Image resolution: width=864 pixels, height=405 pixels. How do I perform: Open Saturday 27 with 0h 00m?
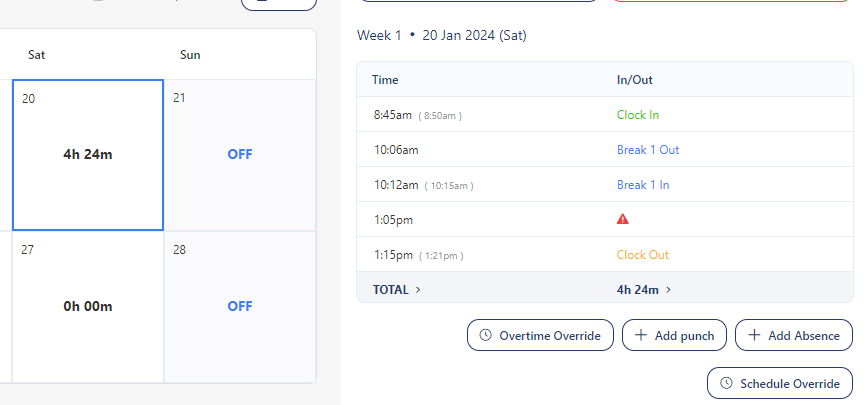tap(88, 306)
